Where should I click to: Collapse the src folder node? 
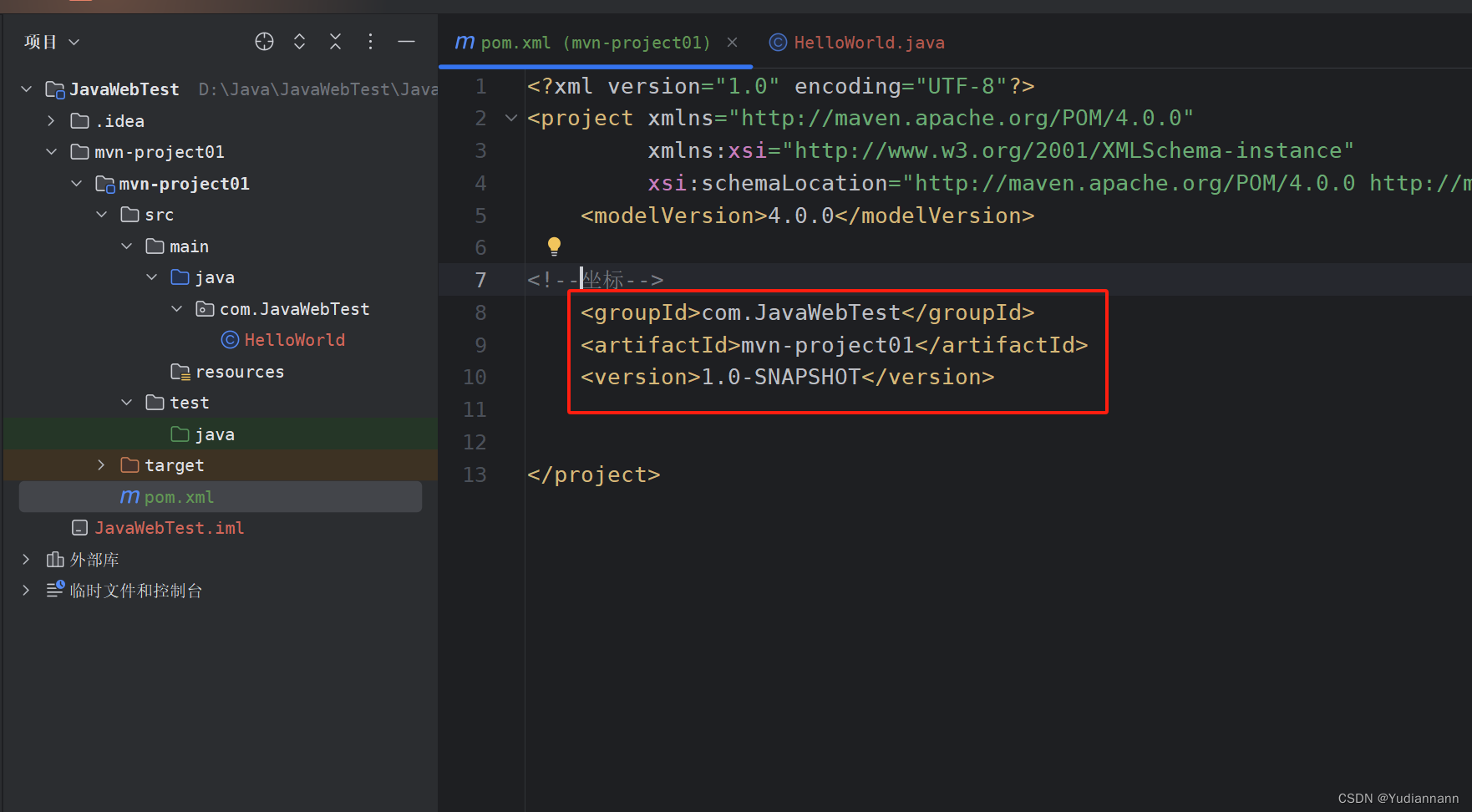point(101,214)
